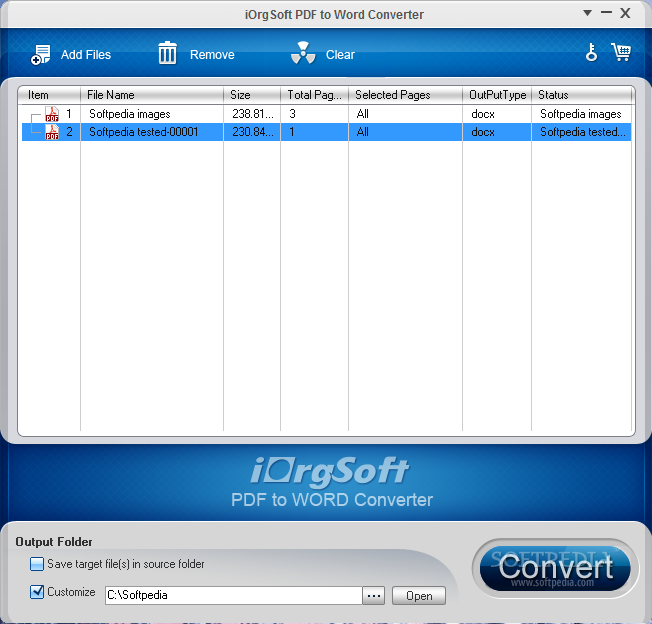Click Selected Pages All for Softpedia images
This screenshot has width=652, height=624.
363,114
